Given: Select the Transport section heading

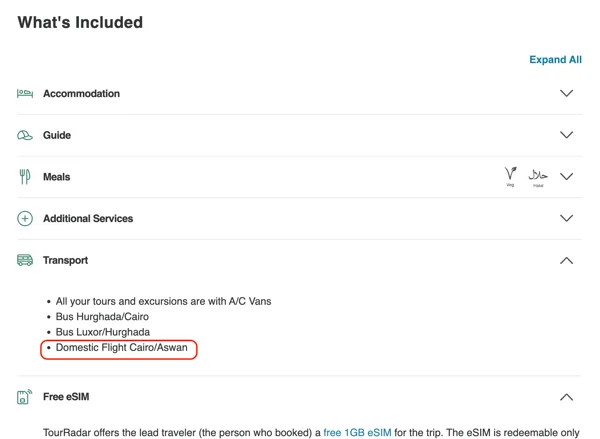Looking at the screenshot, I should 65,261.
